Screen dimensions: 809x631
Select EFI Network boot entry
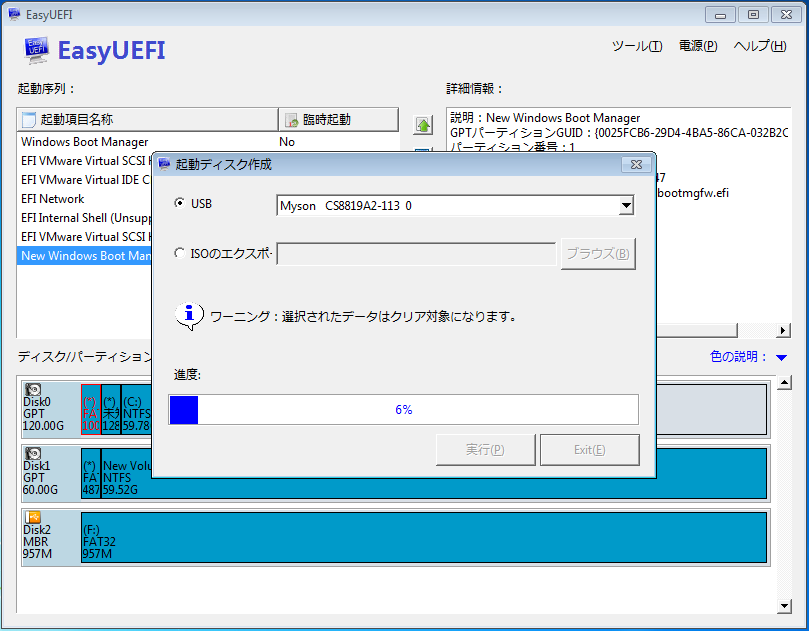coord(53,199)
